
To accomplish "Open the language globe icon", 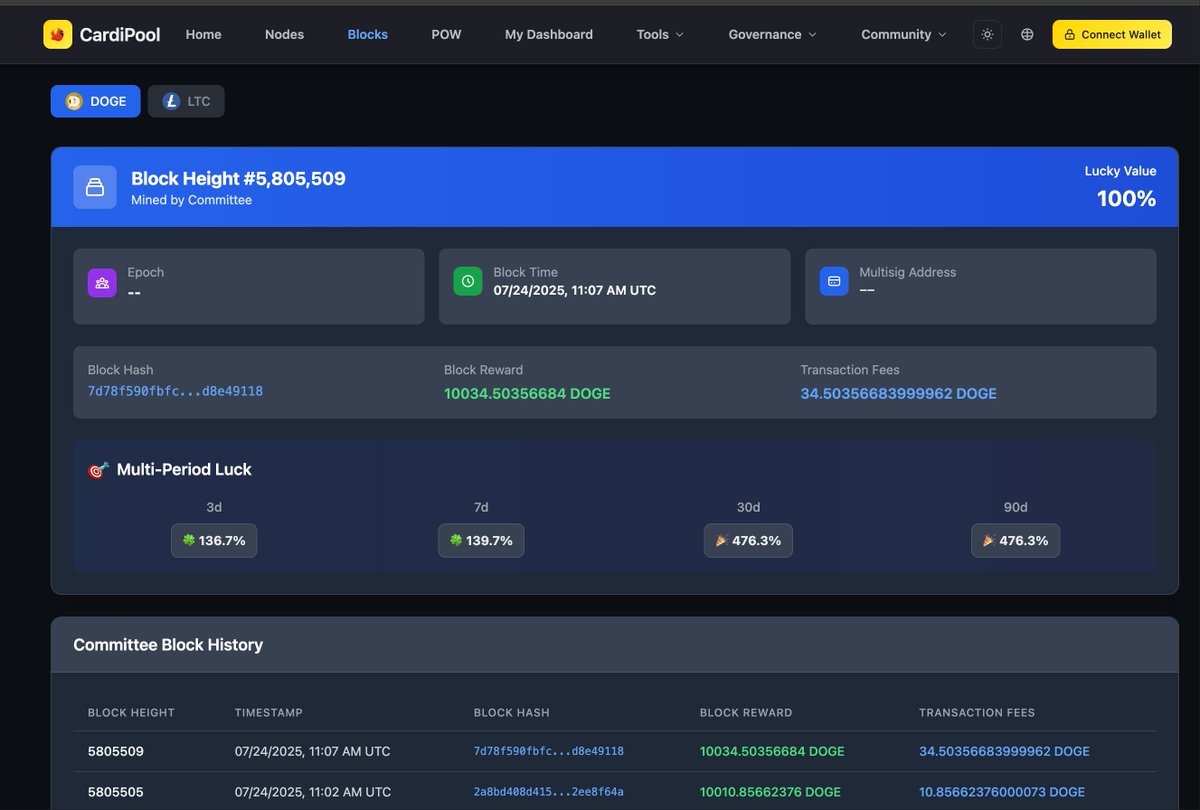I will 1027,34.
